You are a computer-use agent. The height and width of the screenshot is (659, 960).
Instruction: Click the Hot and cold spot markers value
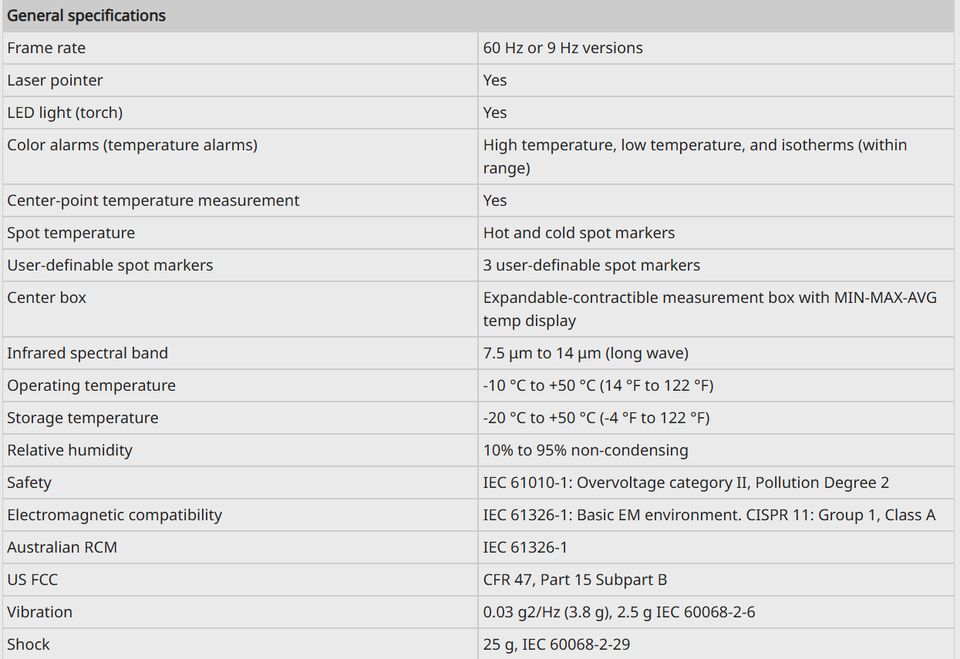(x=579, y=233)
